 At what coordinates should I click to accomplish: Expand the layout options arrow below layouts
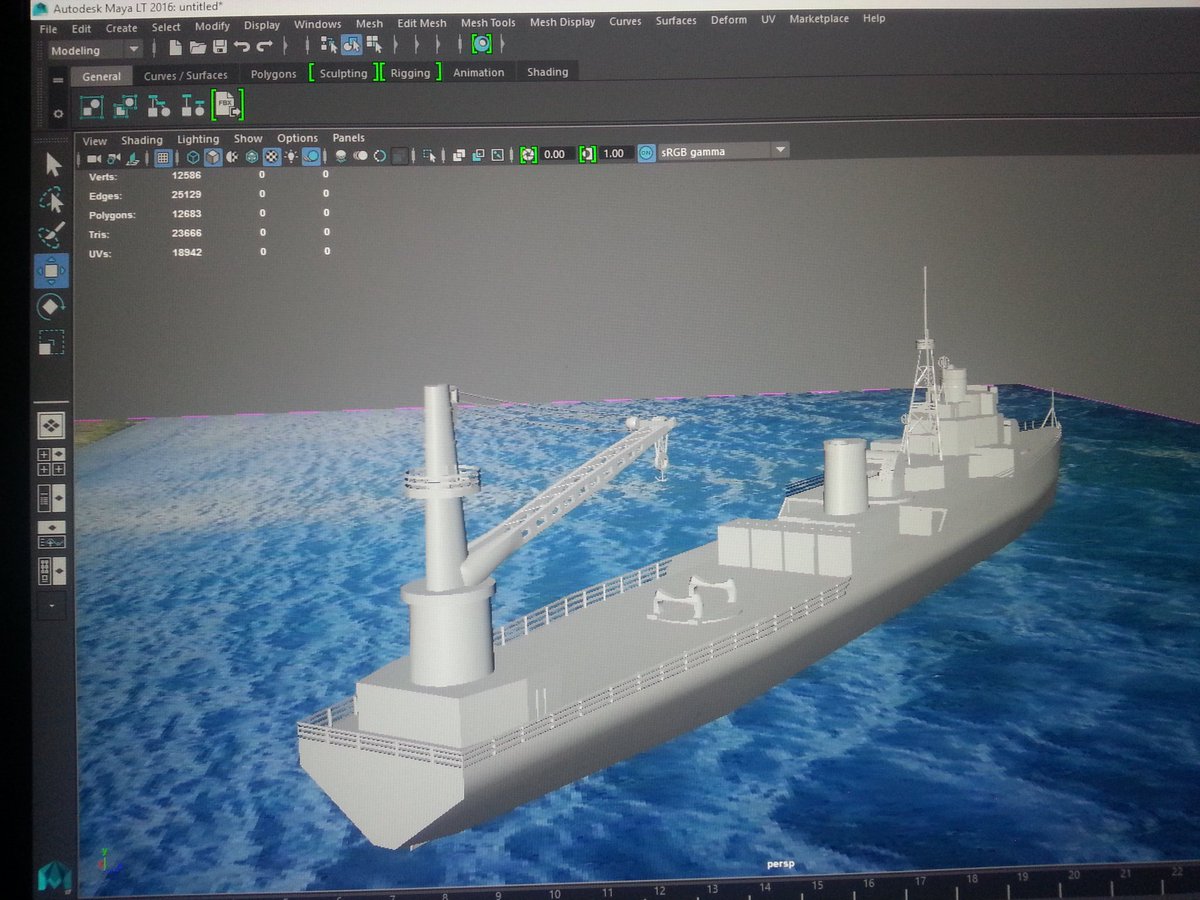tap(52, 606)
